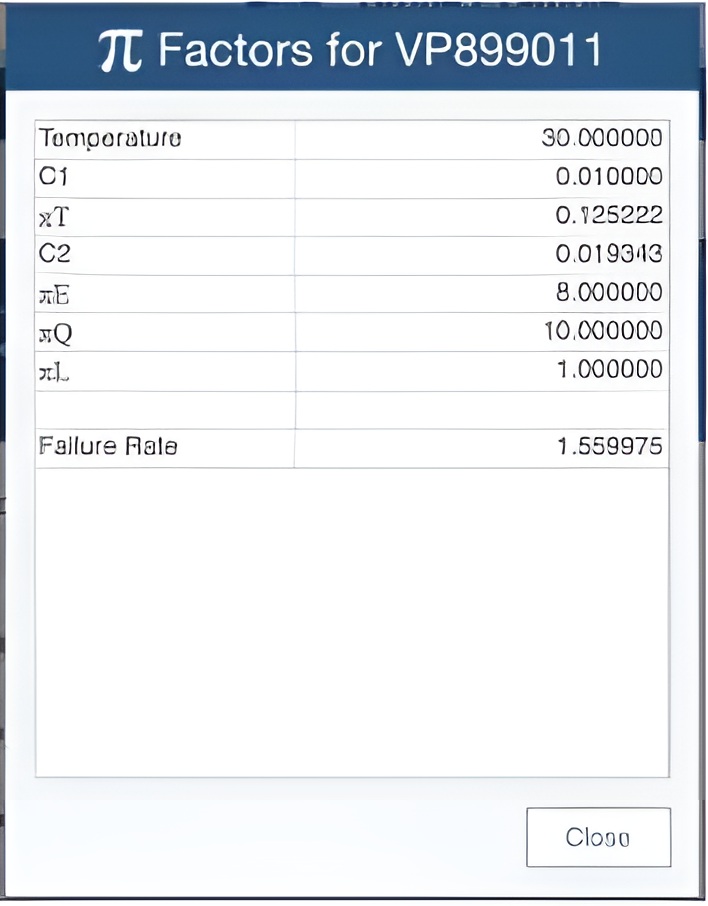Click the πE value 8.000000

(609, 292)
